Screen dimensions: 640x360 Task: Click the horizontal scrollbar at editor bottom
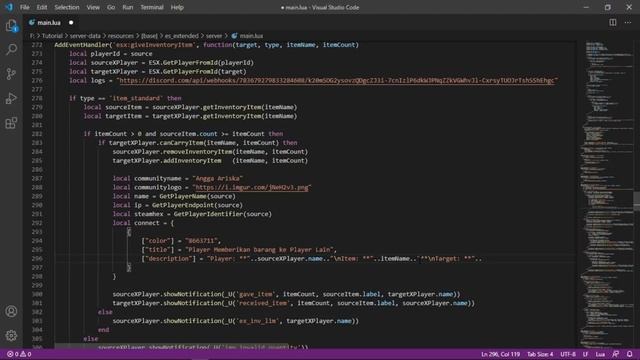pos(171,346)
